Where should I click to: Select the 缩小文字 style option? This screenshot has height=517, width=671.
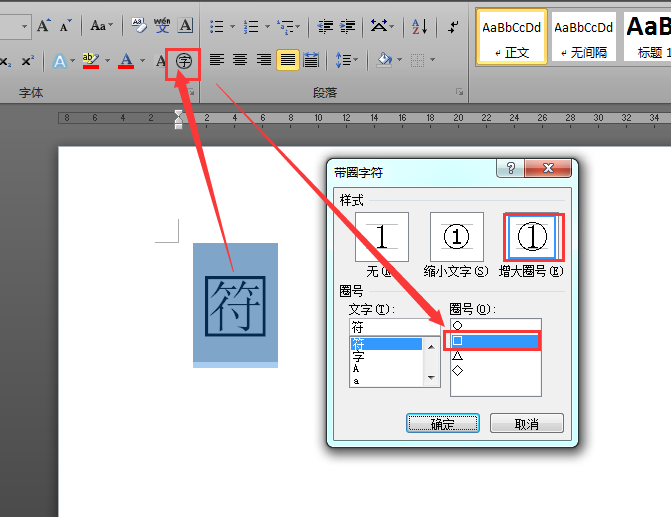point(457,237)
